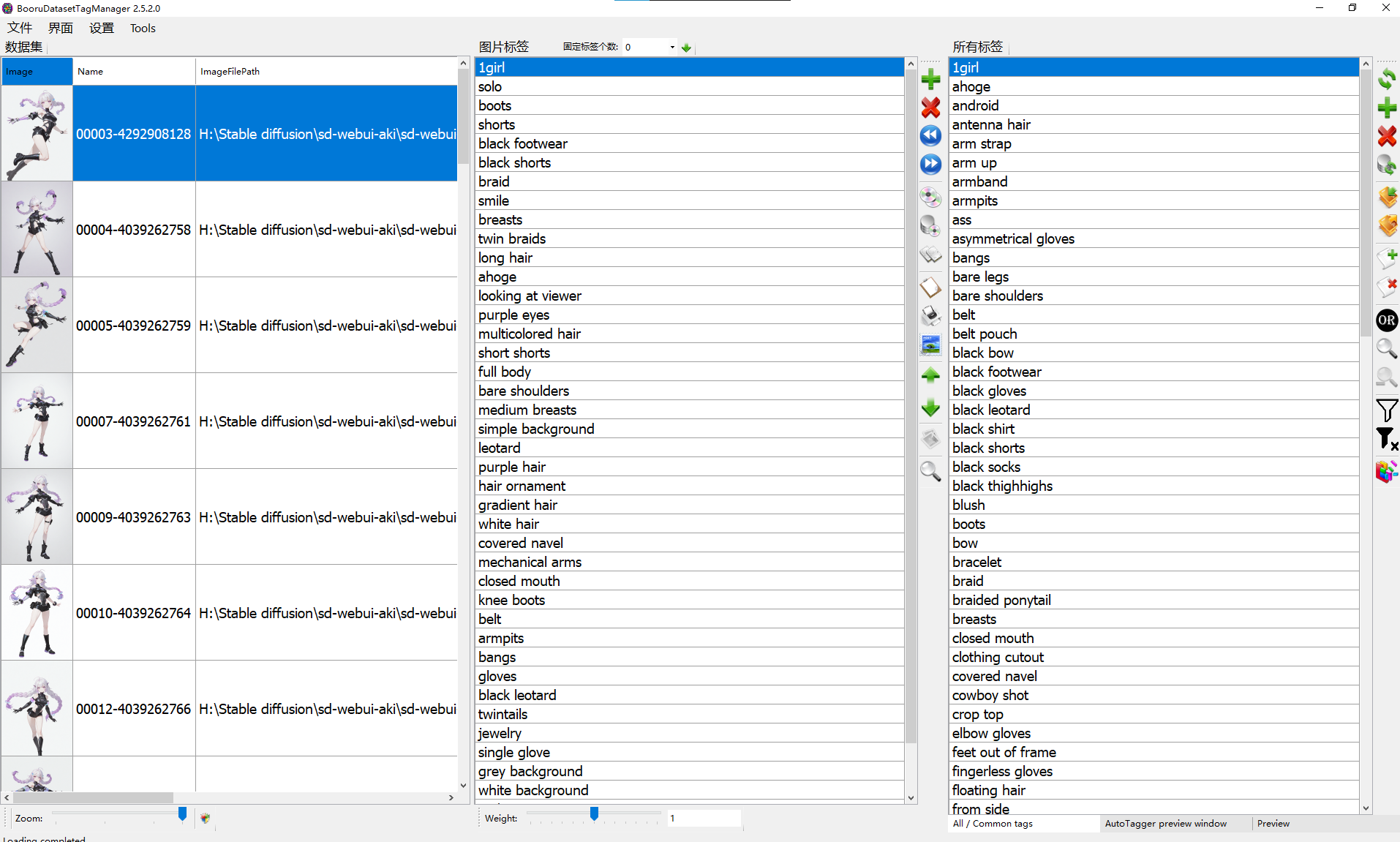
Task: Click the printer icon in tag toolbar
Action: click(930, 316)
